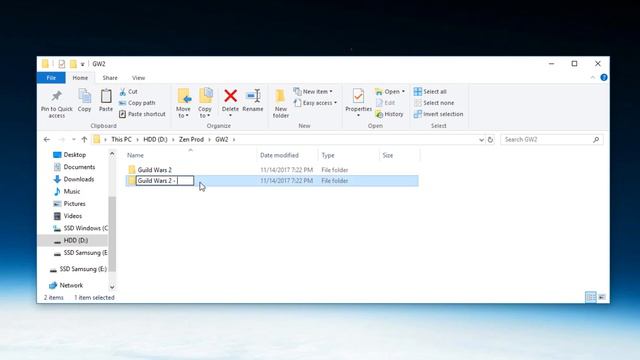Click Select all
This screenshot has width=640, height=360.
430,92
